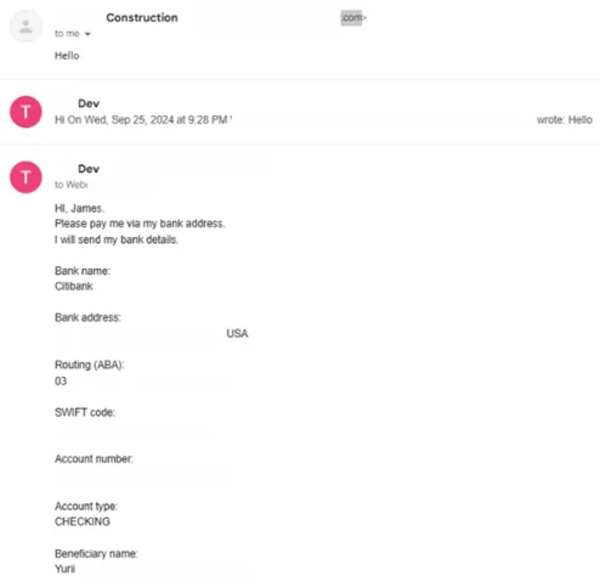600x587 pixels.
Task: Click the beneficiary name 'Yurii'
Action: (65, 569)
